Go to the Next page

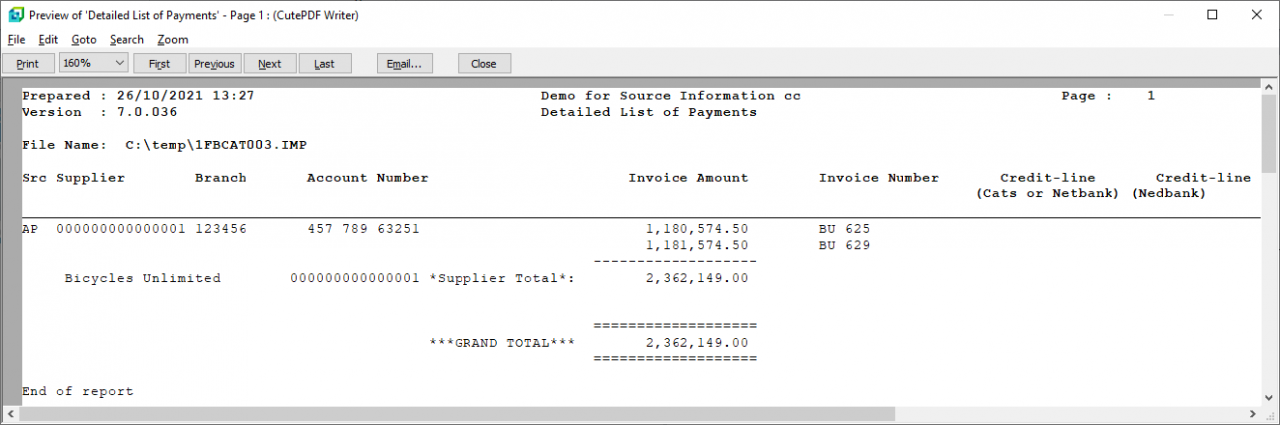point(269,64)
